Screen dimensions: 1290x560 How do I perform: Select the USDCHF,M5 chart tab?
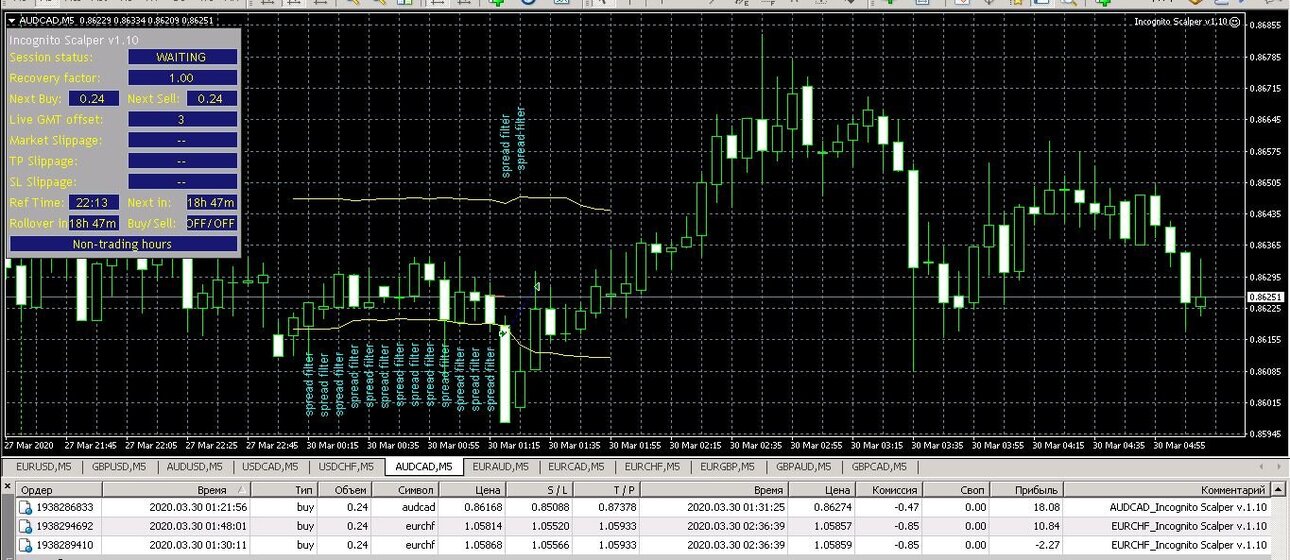click(x=347, y=466)
